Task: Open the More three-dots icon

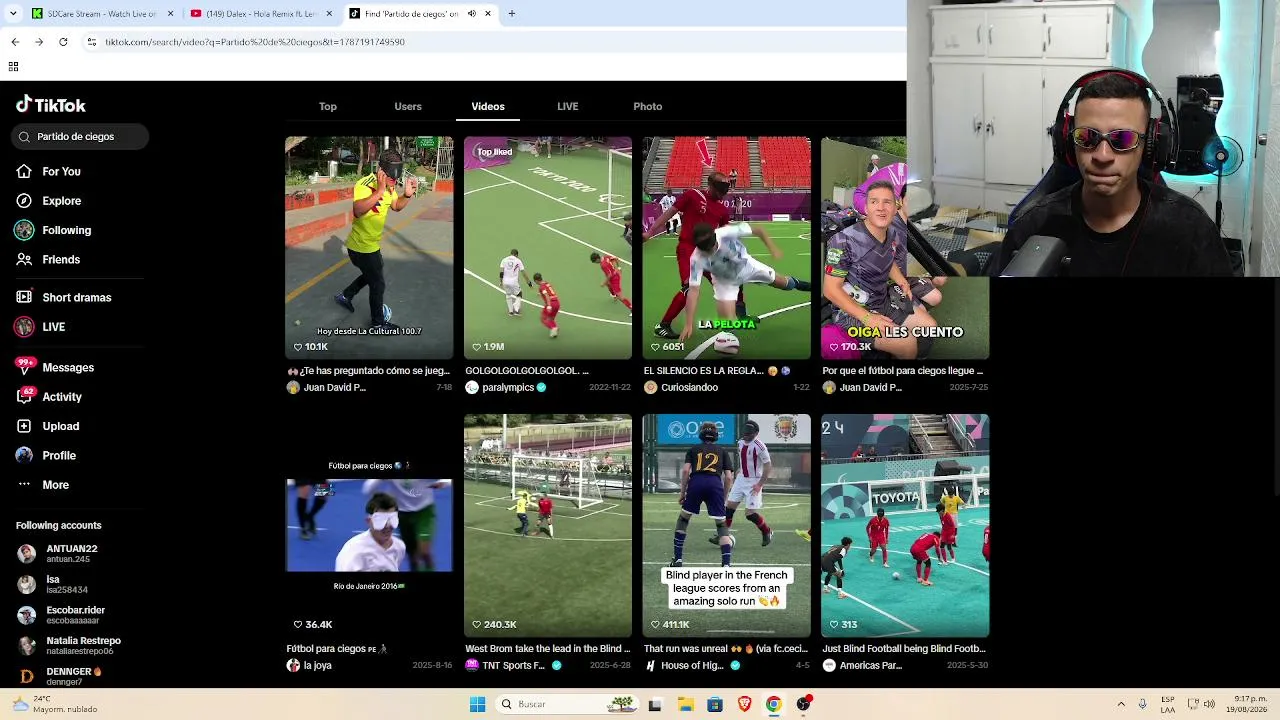Action: pyautogui.click(x=24, y=485)
